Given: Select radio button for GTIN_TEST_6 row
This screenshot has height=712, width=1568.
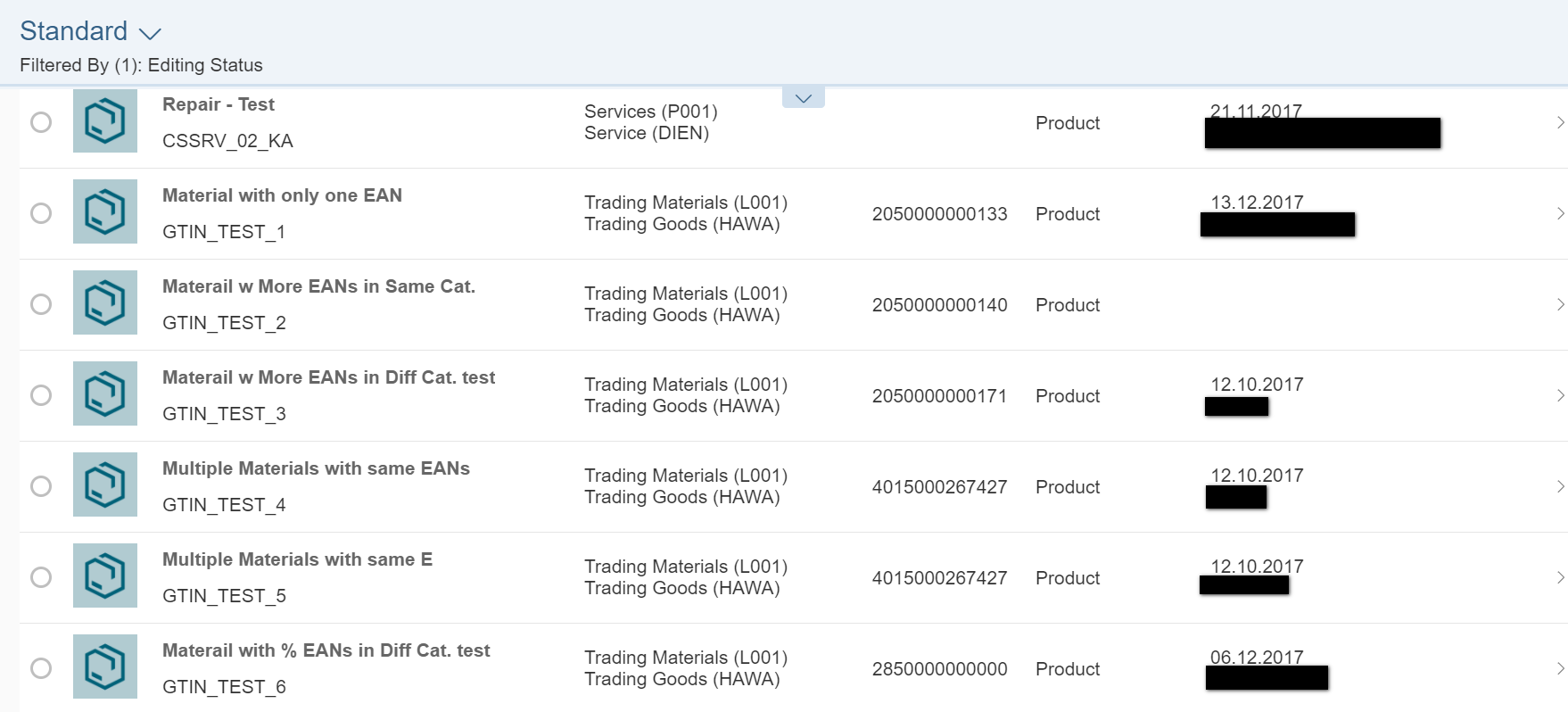Looking at the screenshot, I should [41, 668].
